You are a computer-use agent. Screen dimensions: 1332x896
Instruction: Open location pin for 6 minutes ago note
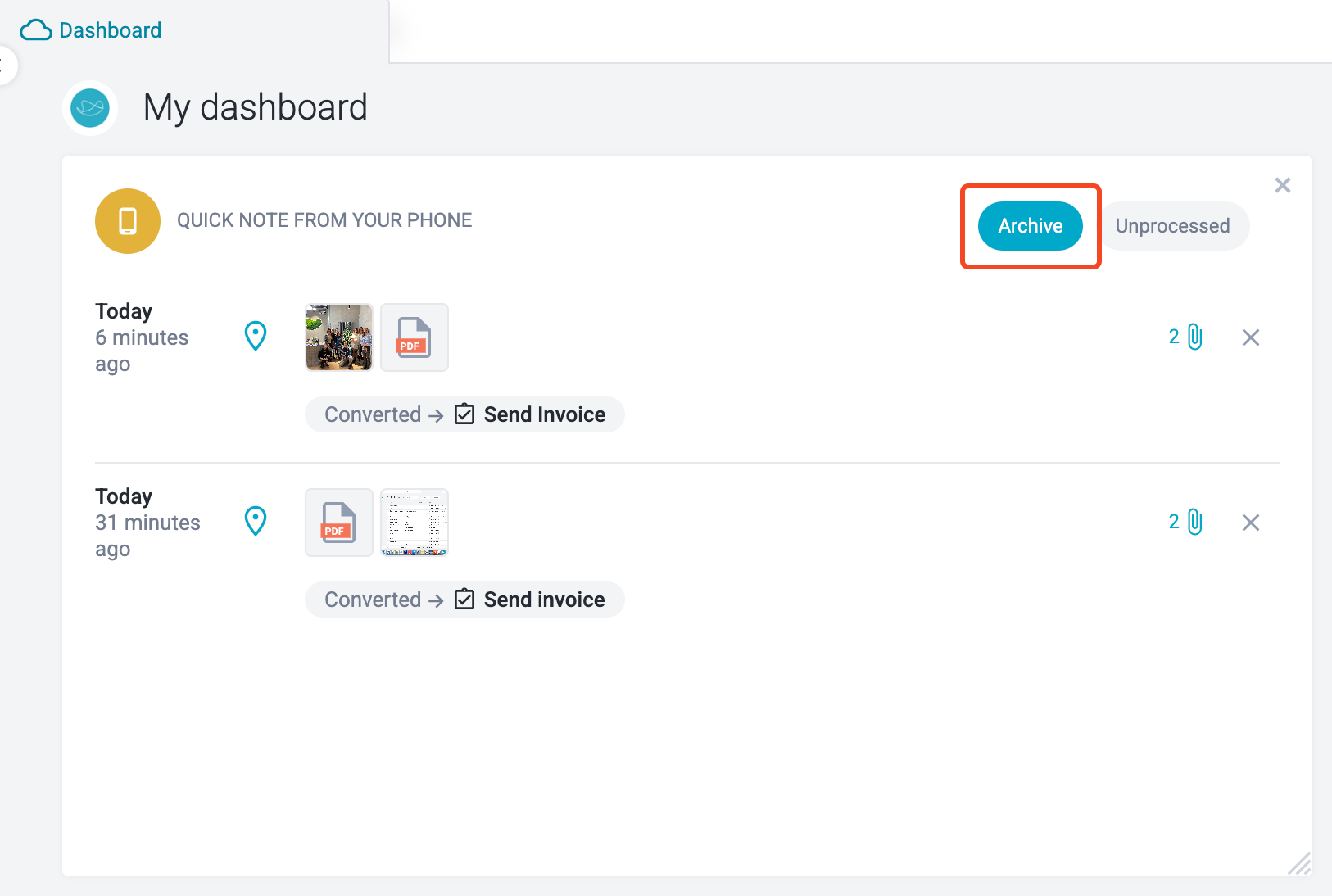[256, 336]
